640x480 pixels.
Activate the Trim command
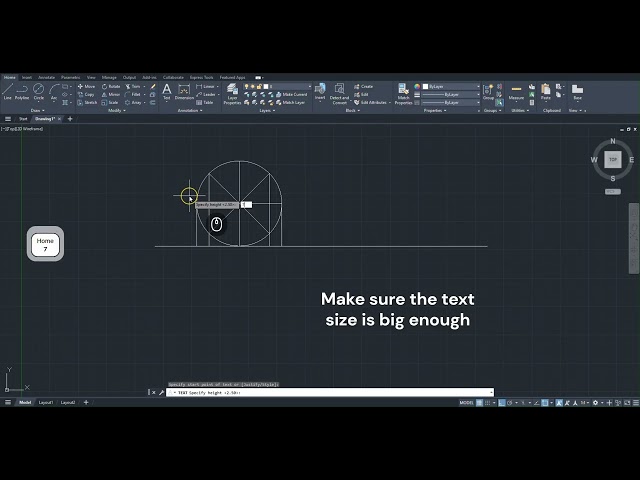(133, 87)
